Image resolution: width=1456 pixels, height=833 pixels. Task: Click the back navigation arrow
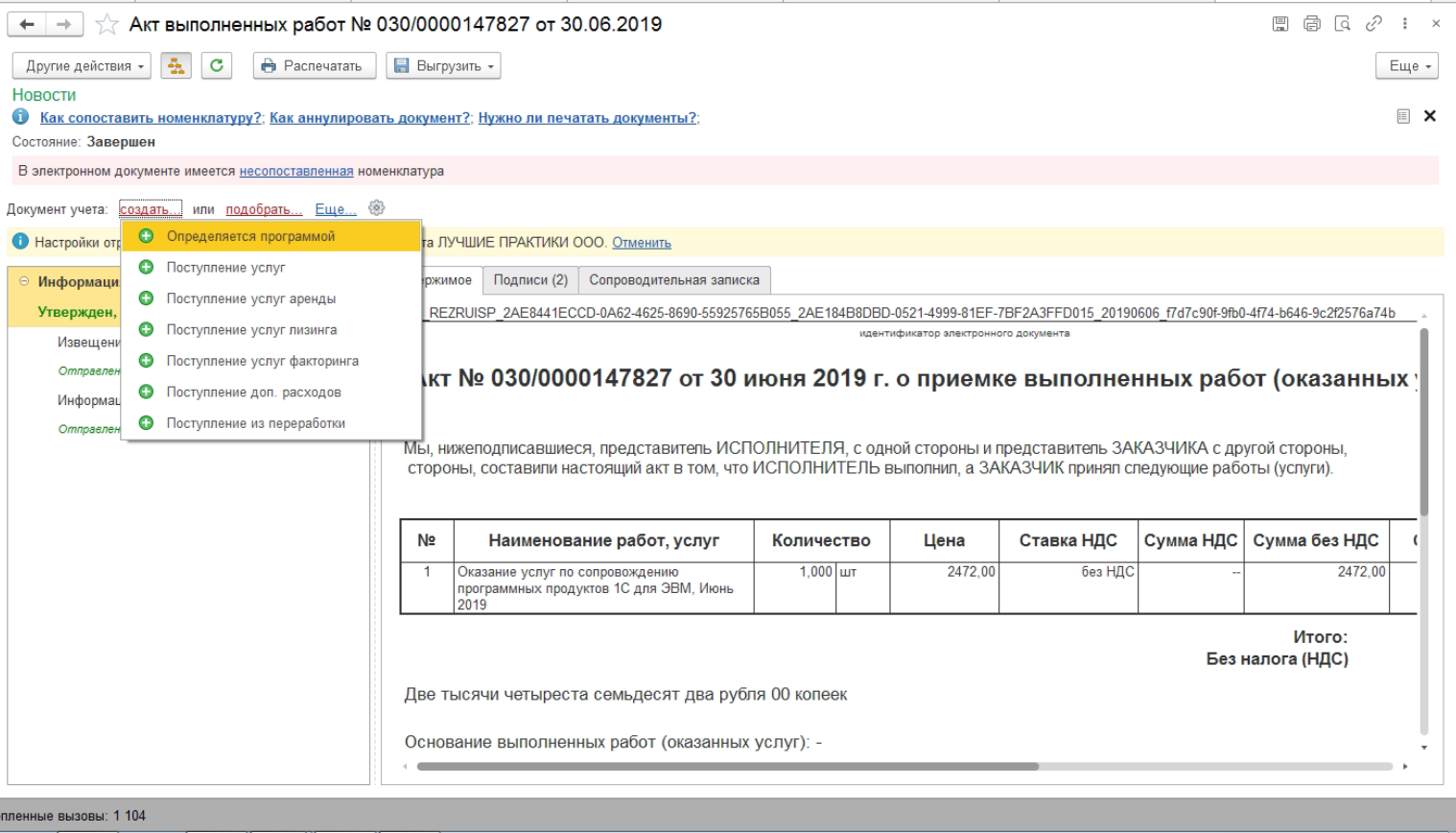(x=27, y=25)
